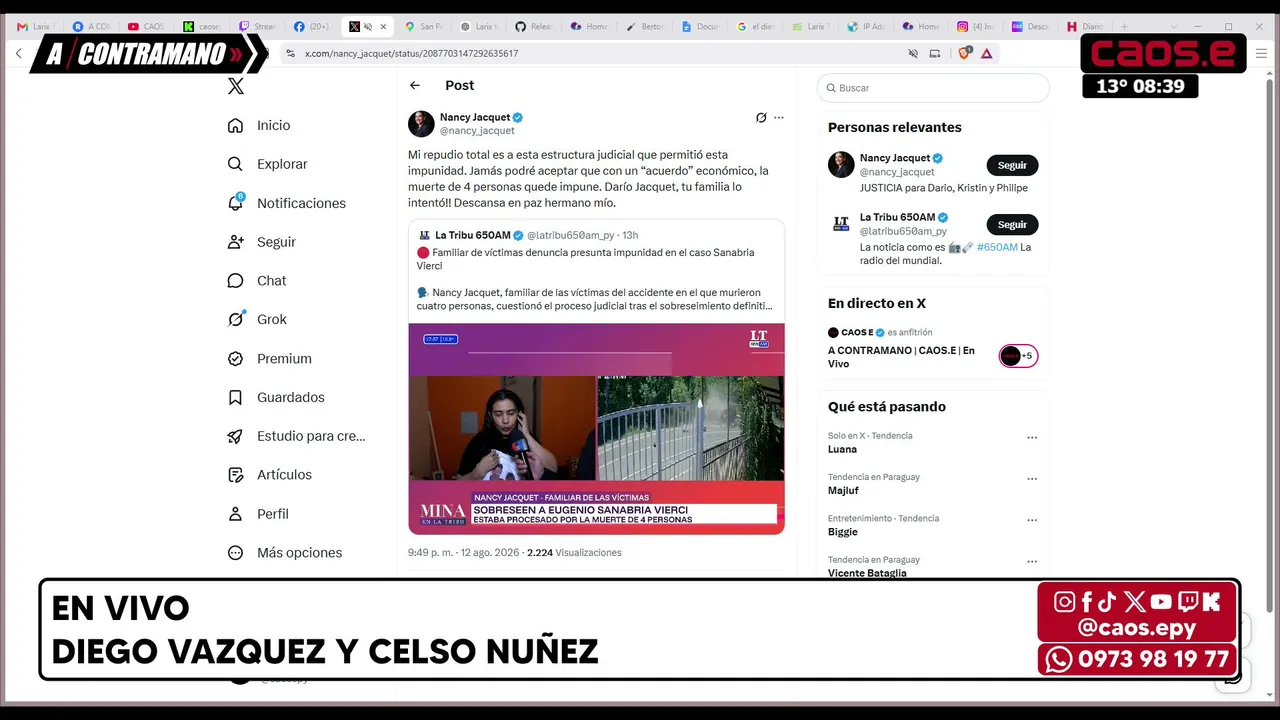Click the site info icon left of URL
This screenshot has width=1280, height=720.
pyautogui.click(x=290, y=53)
